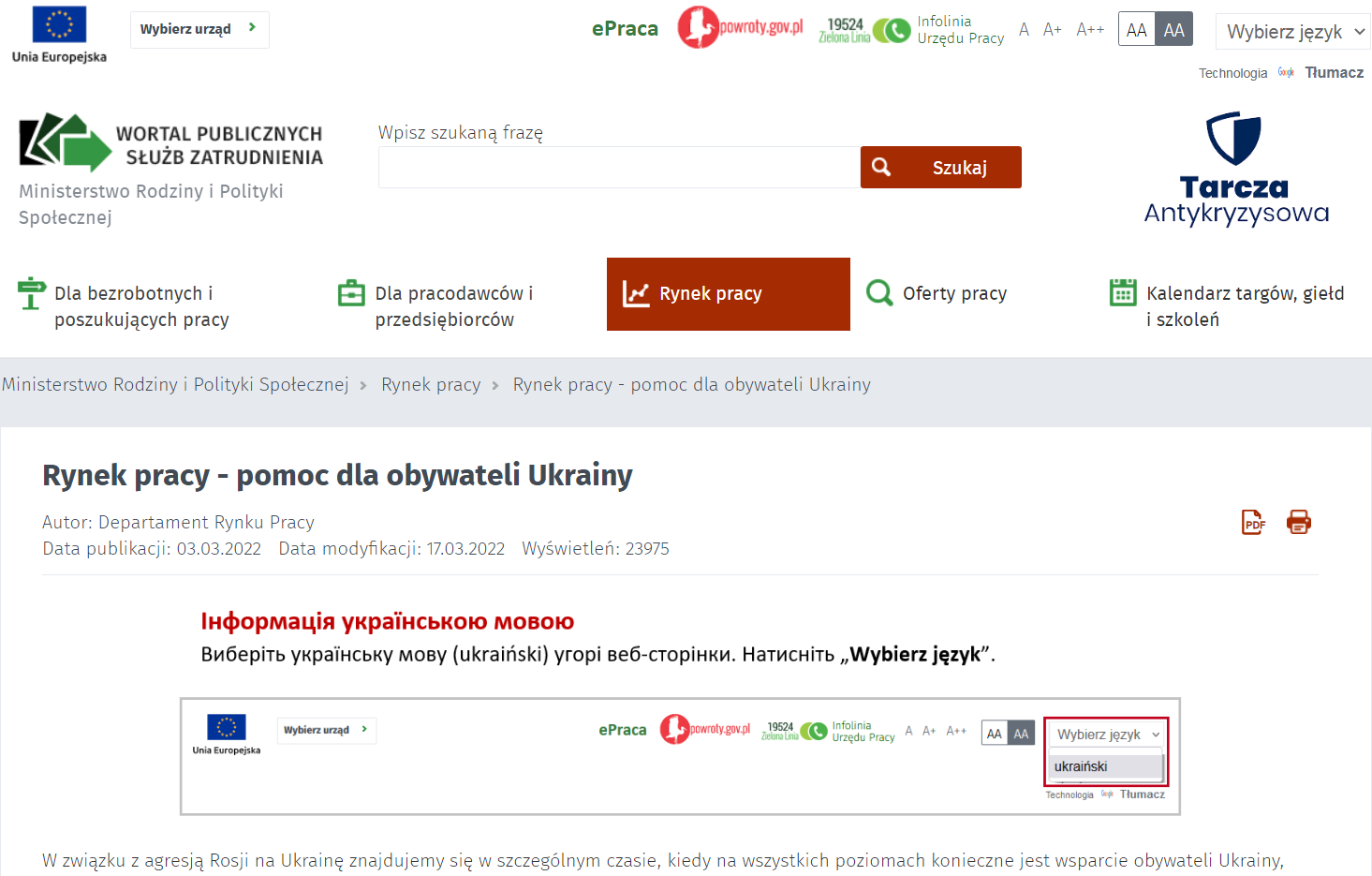Switch back to standard contrast AA option
This screenshot has width=1372, height=876.
click(1136, 29)
